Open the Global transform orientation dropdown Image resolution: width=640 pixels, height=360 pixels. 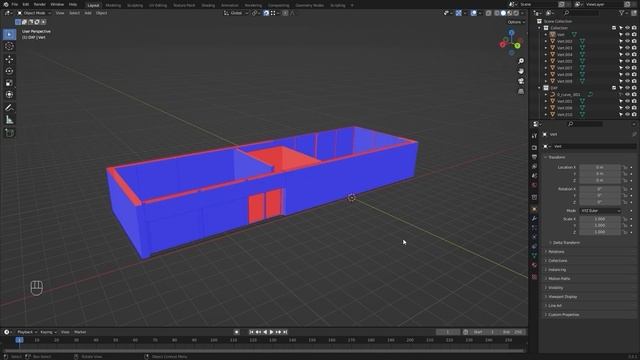click(236, 13)
